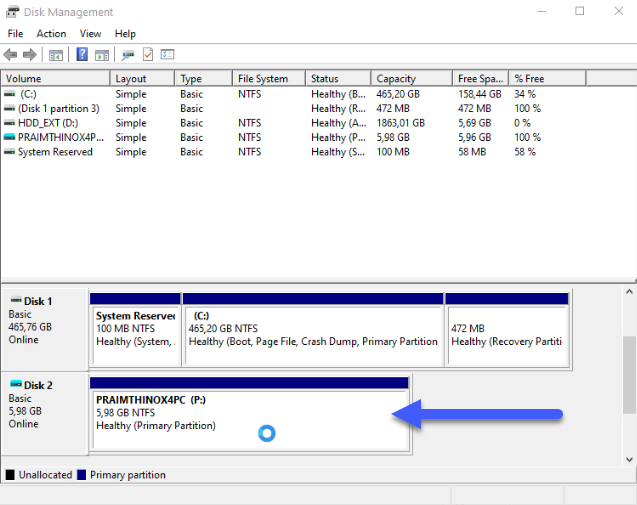The height and width of the screenshot is (505, 637).
Task: Toggle the action pane toolbar icon
Action: click(x=102, y=55)
